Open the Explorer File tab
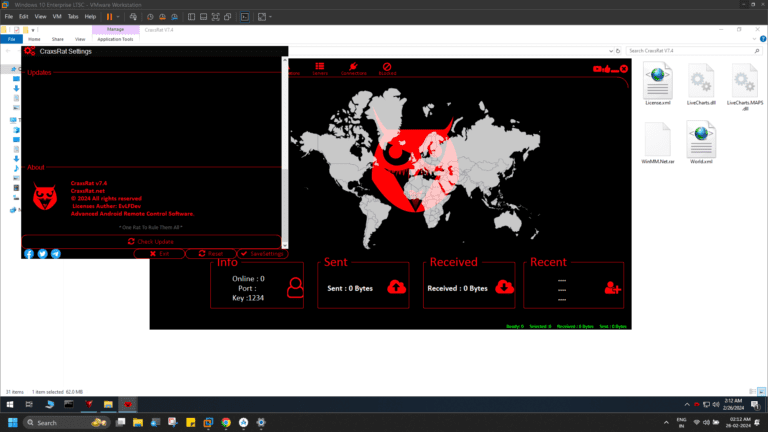The width and height of the screenshot is (768, 432). tap(11, 39)
